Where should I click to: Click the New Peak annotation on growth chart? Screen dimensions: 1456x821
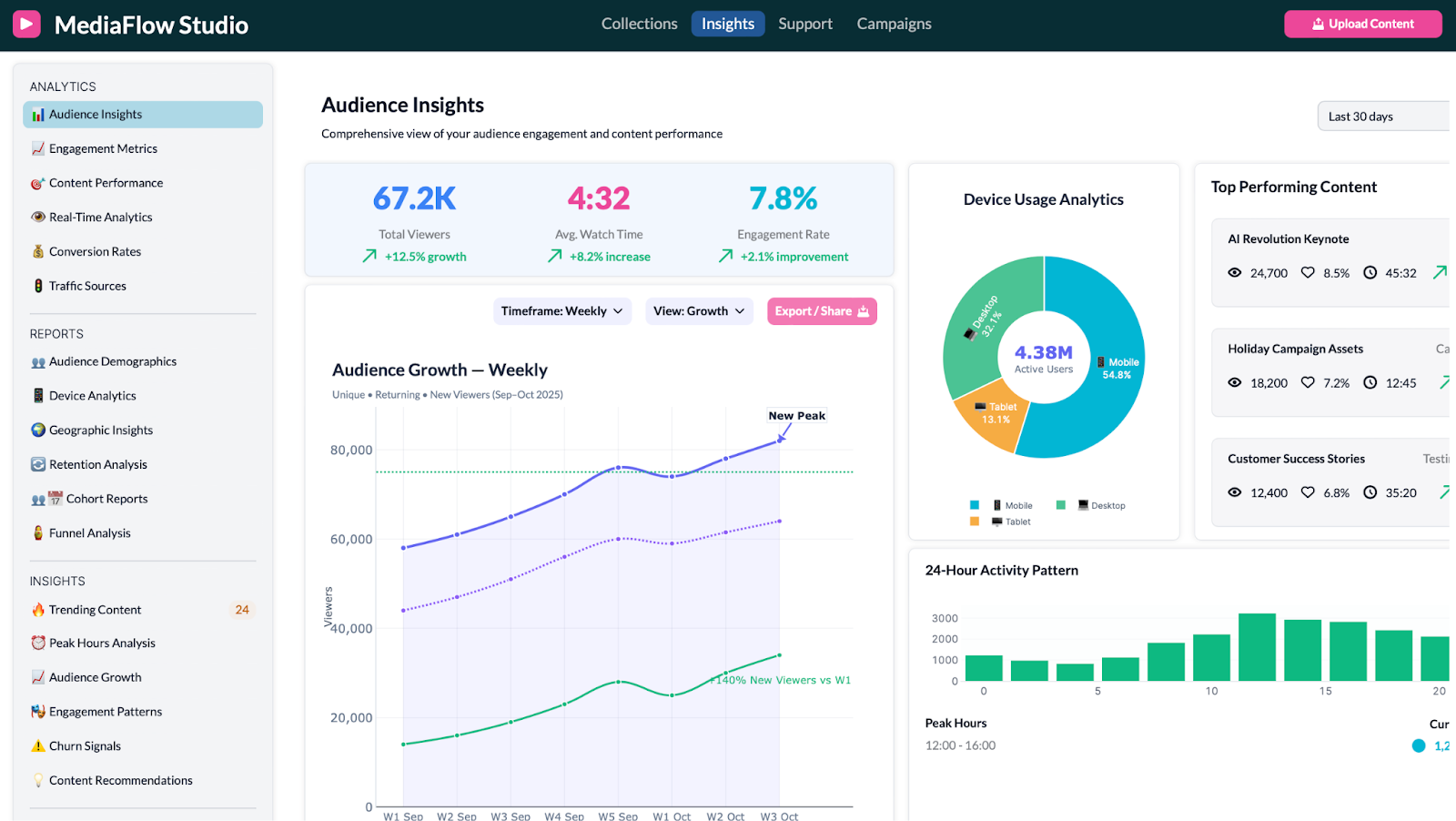pos(796,416)
